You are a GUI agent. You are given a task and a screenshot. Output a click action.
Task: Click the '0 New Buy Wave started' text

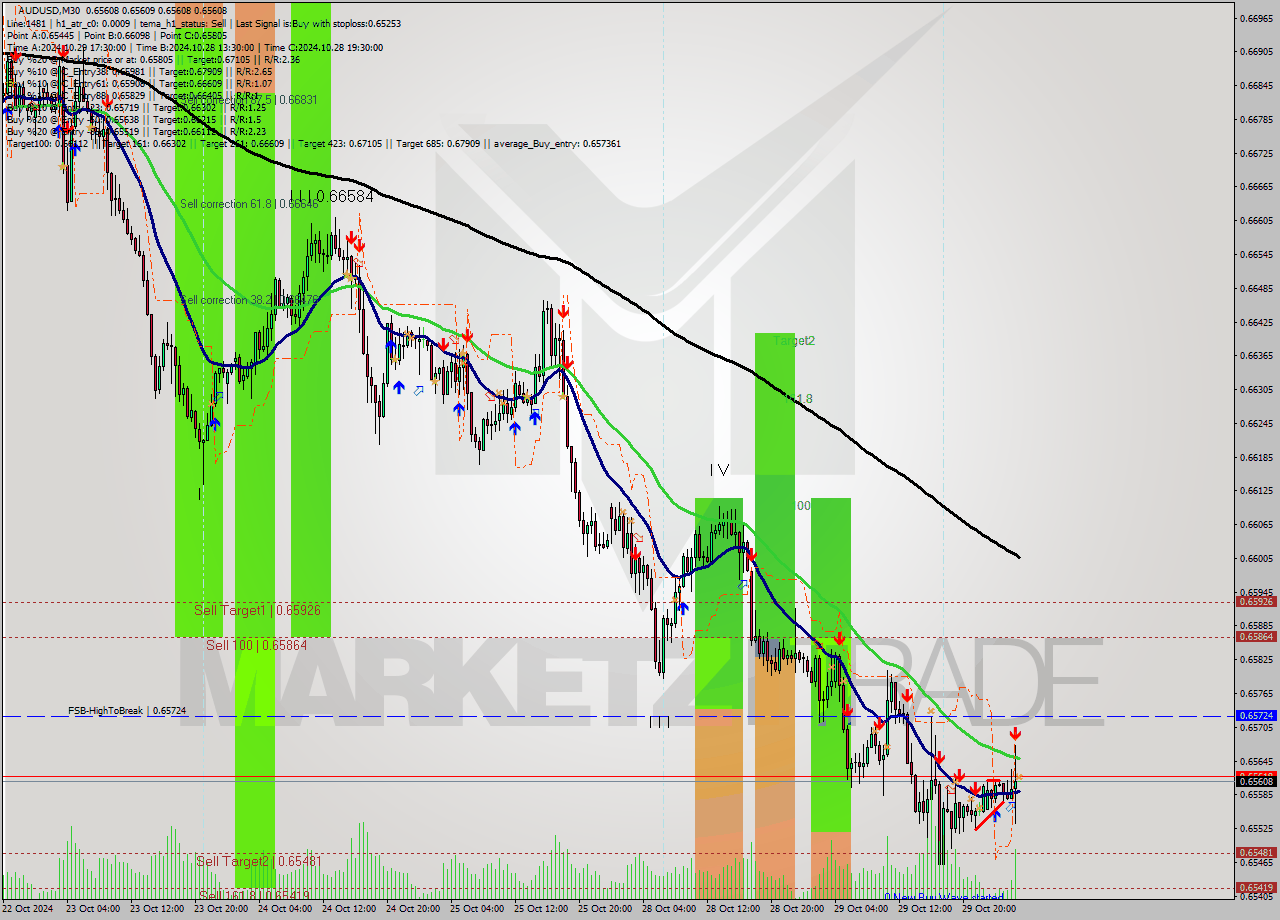[943, 897]
